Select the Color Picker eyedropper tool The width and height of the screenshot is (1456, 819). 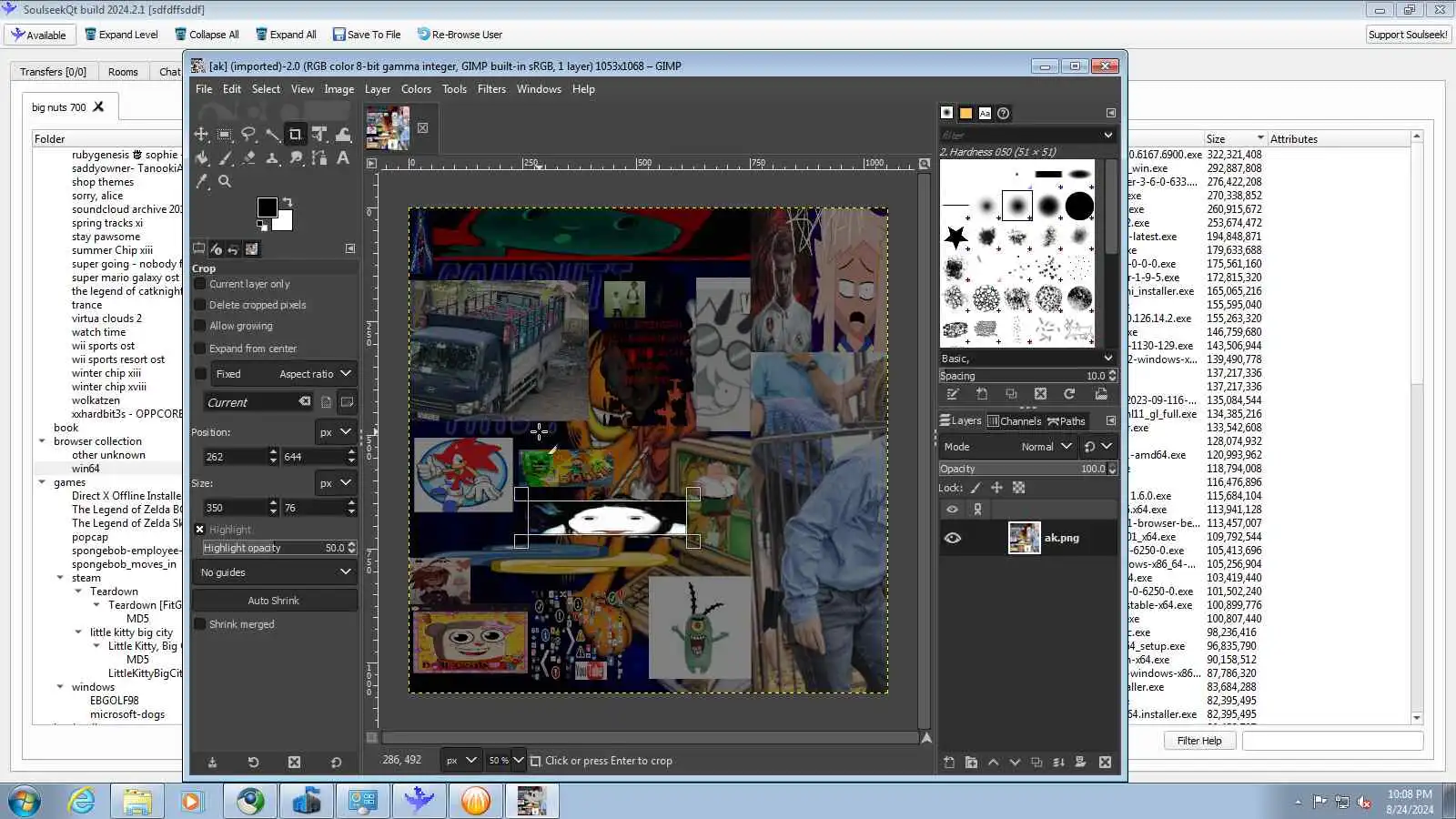click(201, 181)
